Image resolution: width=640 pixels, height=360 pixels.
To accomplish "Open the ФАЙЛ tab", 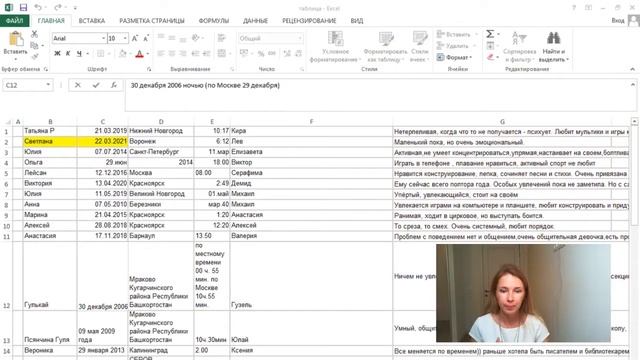I will (14, 20).
